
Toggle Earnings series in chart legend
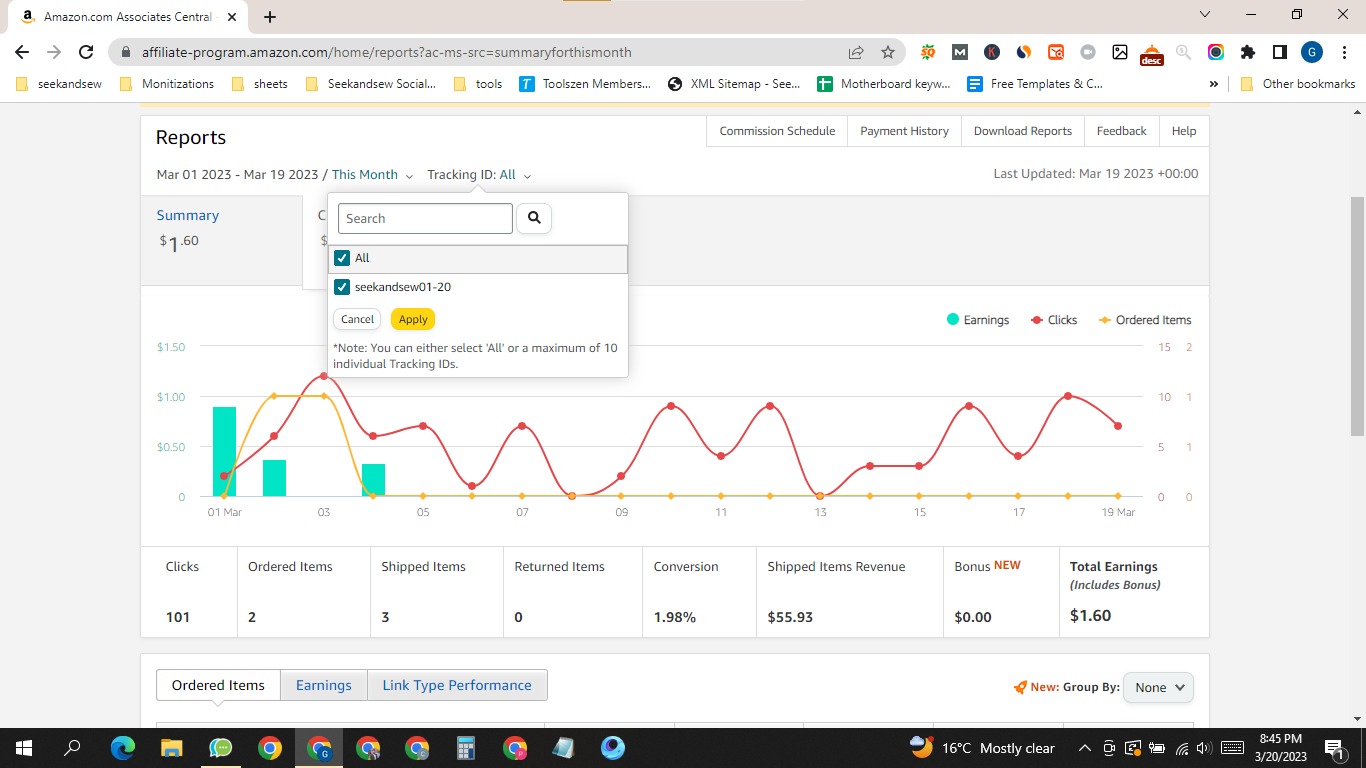coord(977,320)
